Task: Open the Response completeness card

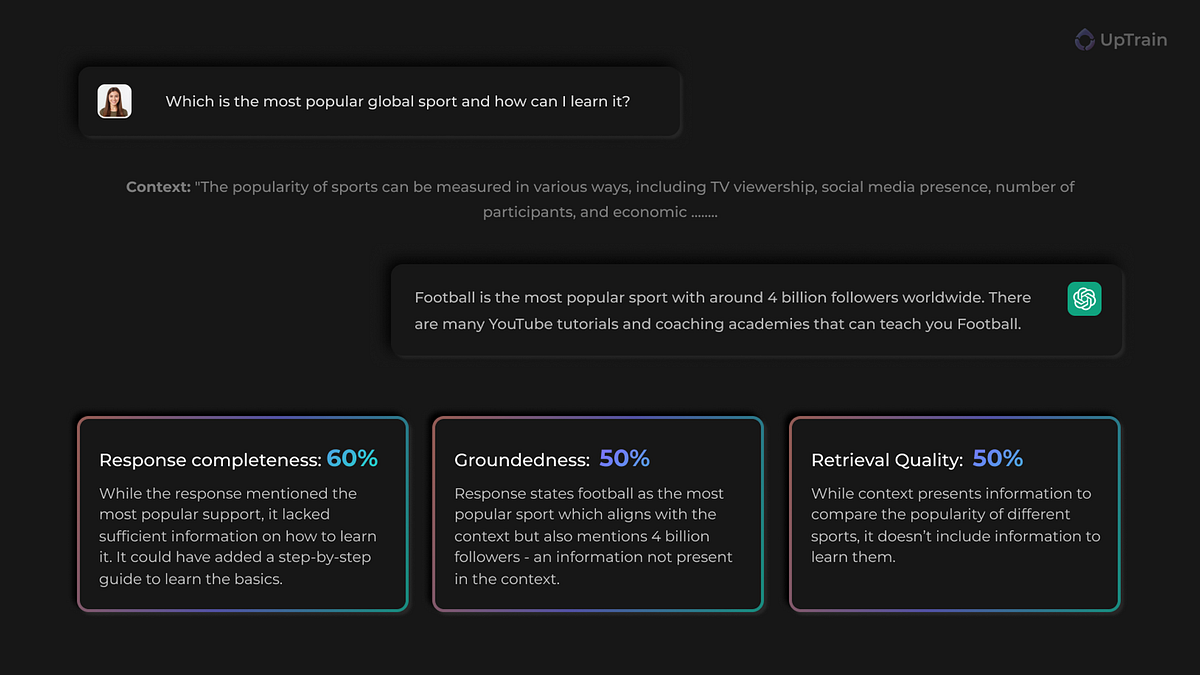Action: (x=243, y=514)
